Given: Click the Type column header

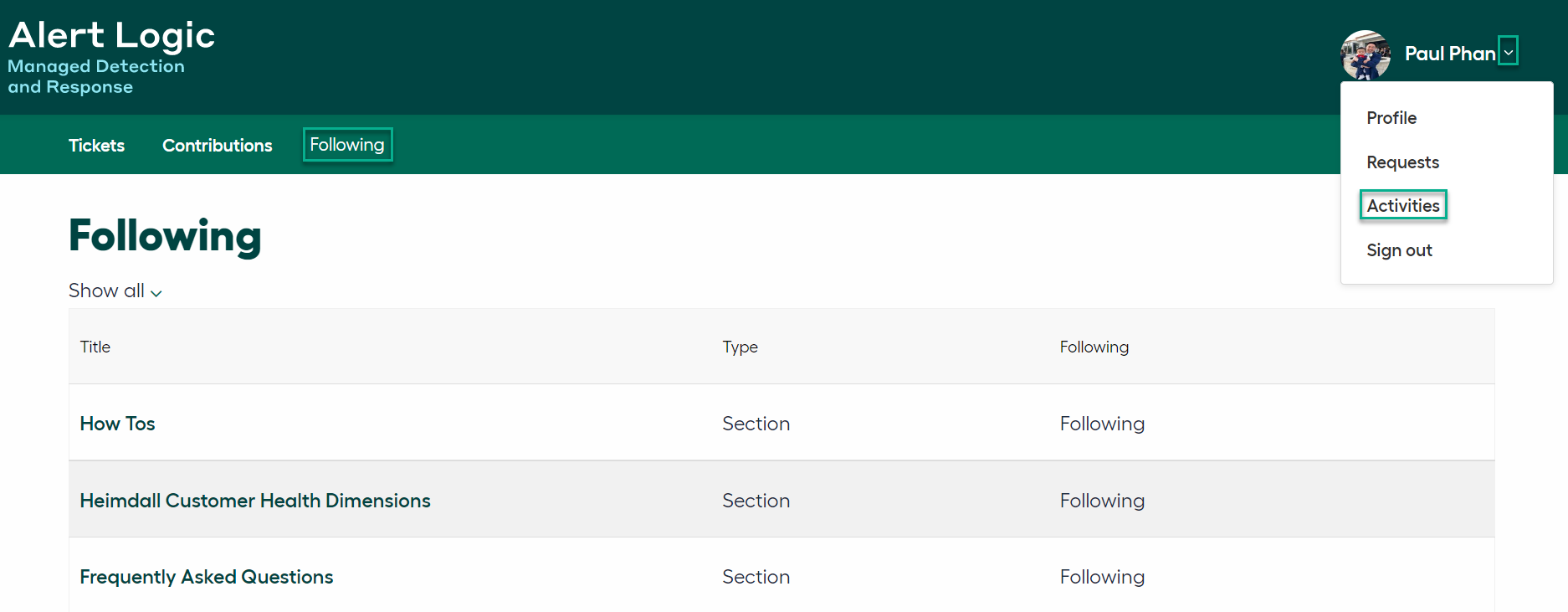Looking at the screenshot, I should tap(740, 347).
